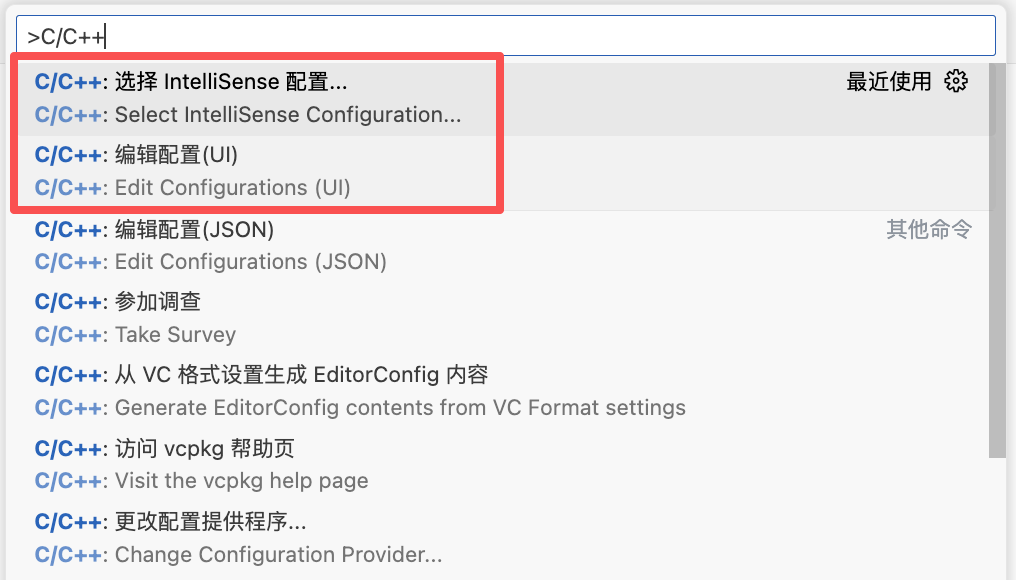Click the 最近使用 label
The image size is (1016, 580).
(888, 82)
